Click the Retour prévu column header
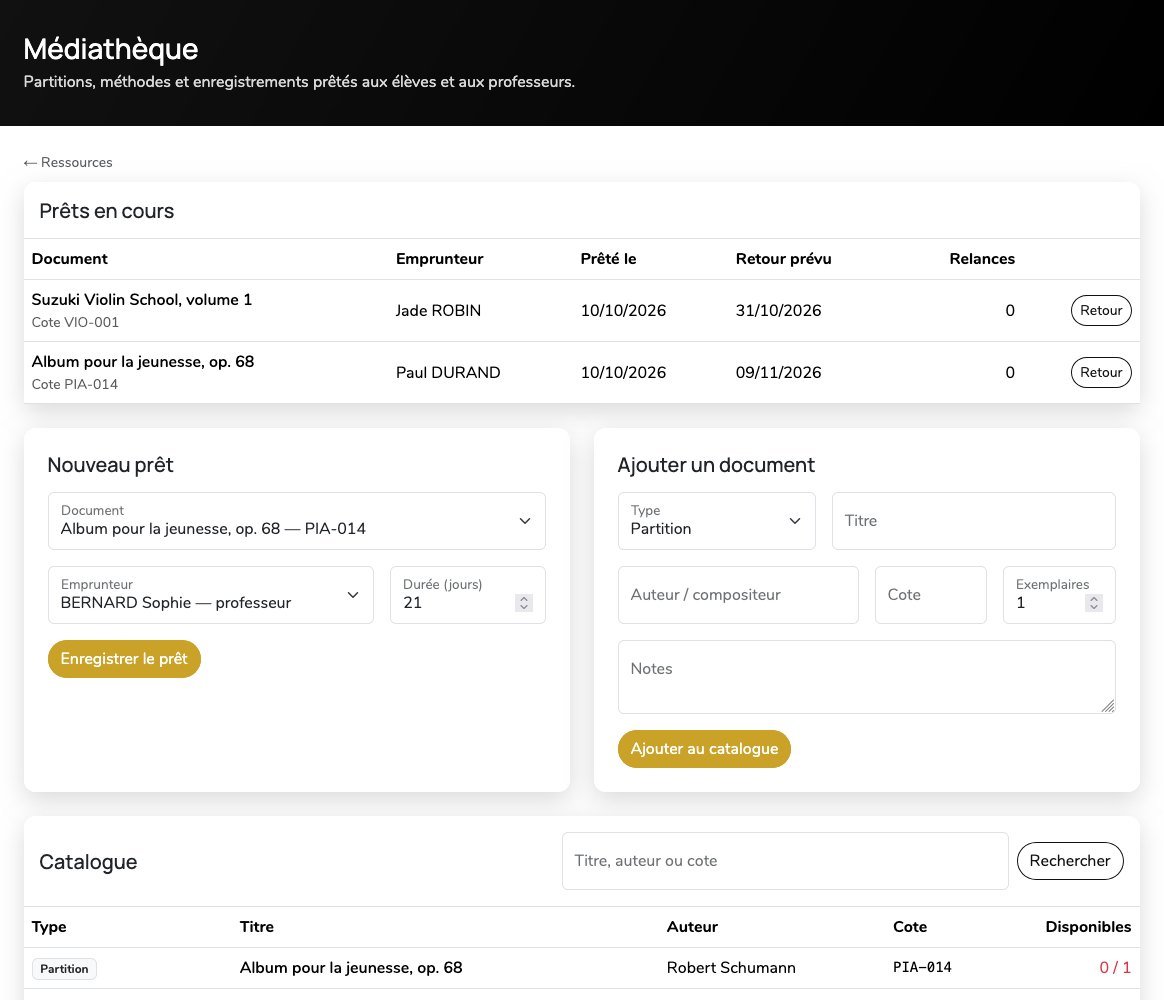This screenshot has width=1164, height=1000. (x=783, y=259)
